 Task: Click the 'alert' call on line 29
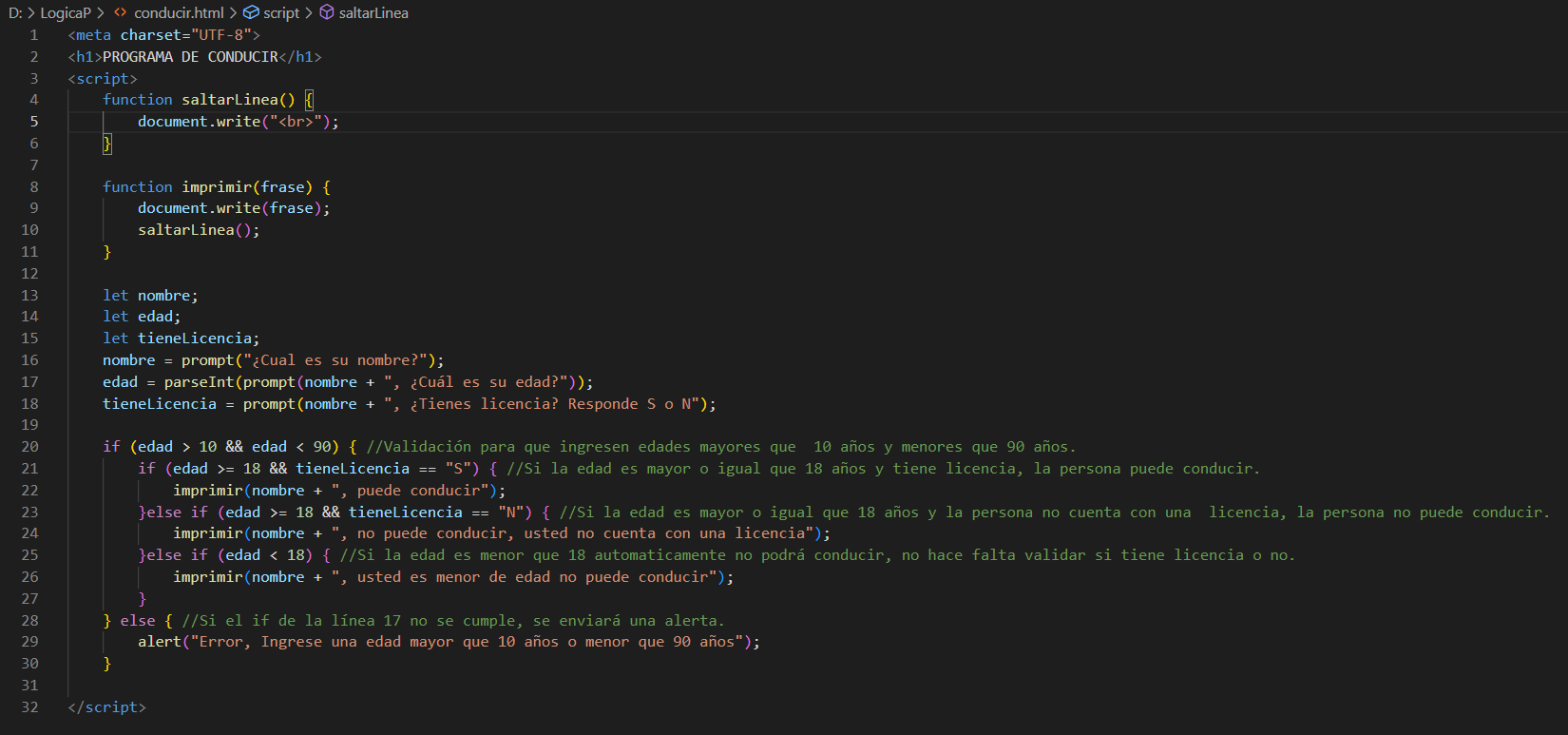pos(160,642)
